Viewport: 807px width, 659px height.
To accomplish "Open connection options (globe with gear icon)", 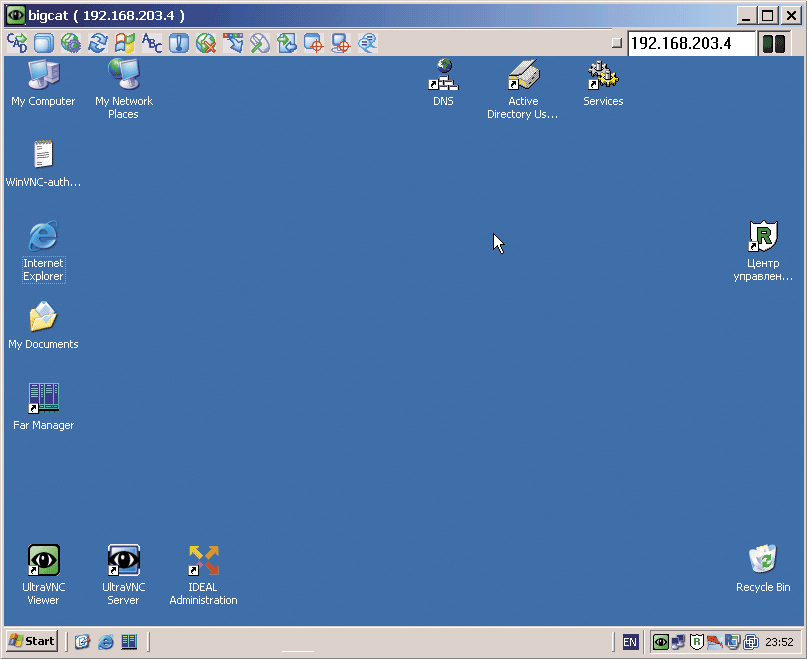I will (71, 43).
